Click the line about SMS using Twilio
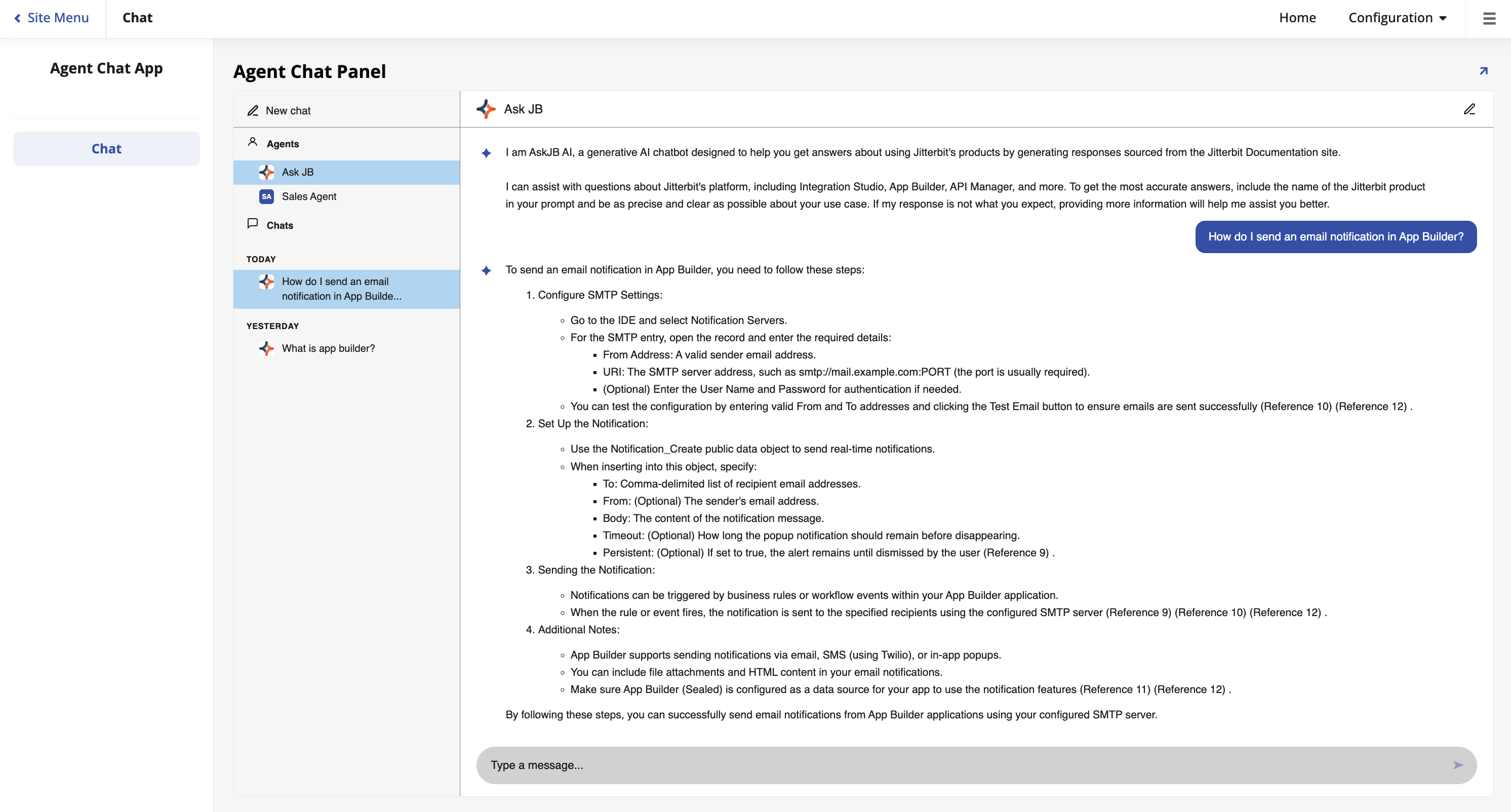1511x812 pixels. coord(785,656)
